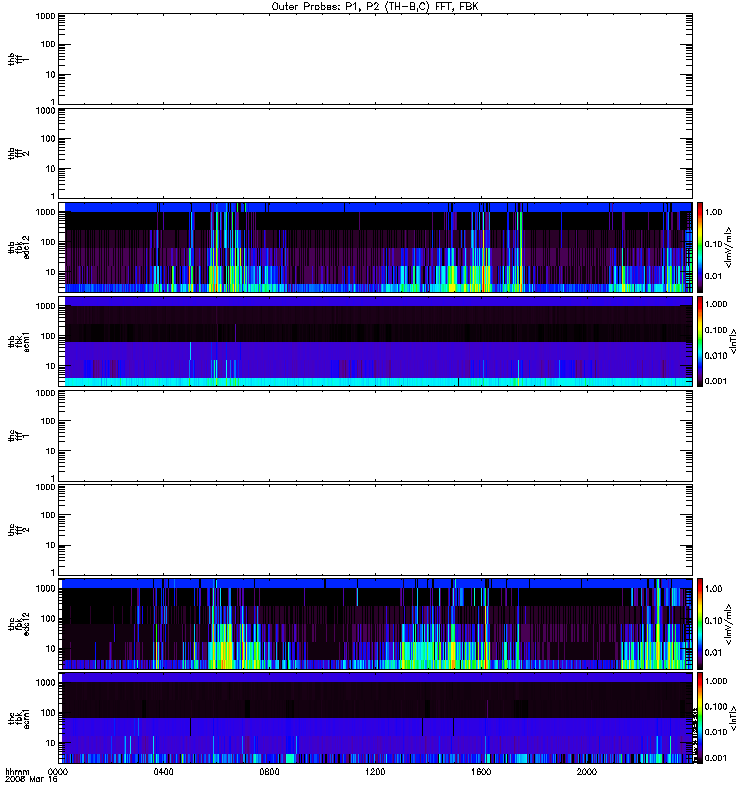
Task: Click the 'hhmm' axis unit label
Action: (17, 772)
